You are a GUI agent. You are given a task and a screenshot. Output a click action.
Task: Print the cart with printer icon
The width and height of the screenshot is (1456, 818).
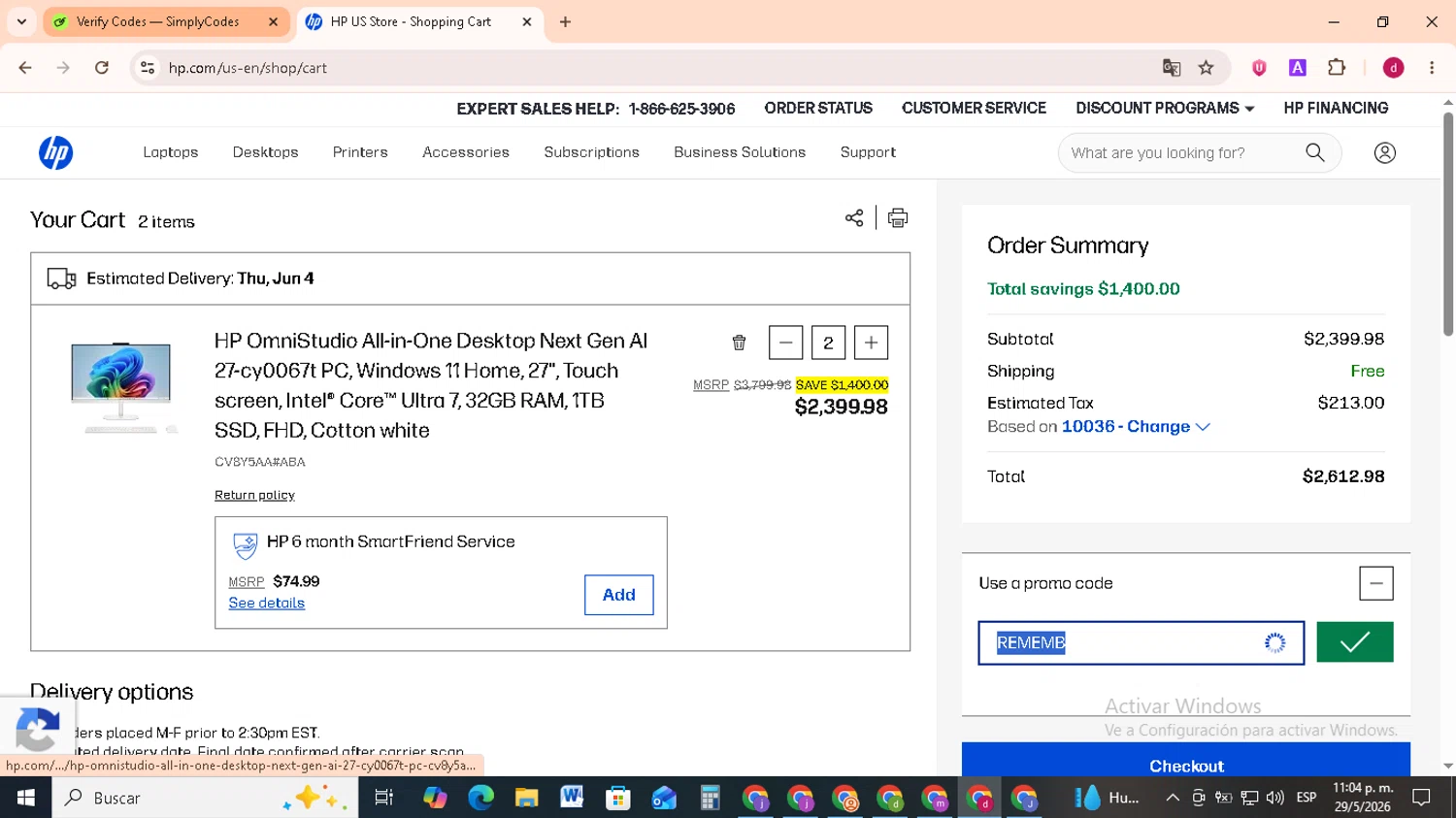[x=898, y=217]
